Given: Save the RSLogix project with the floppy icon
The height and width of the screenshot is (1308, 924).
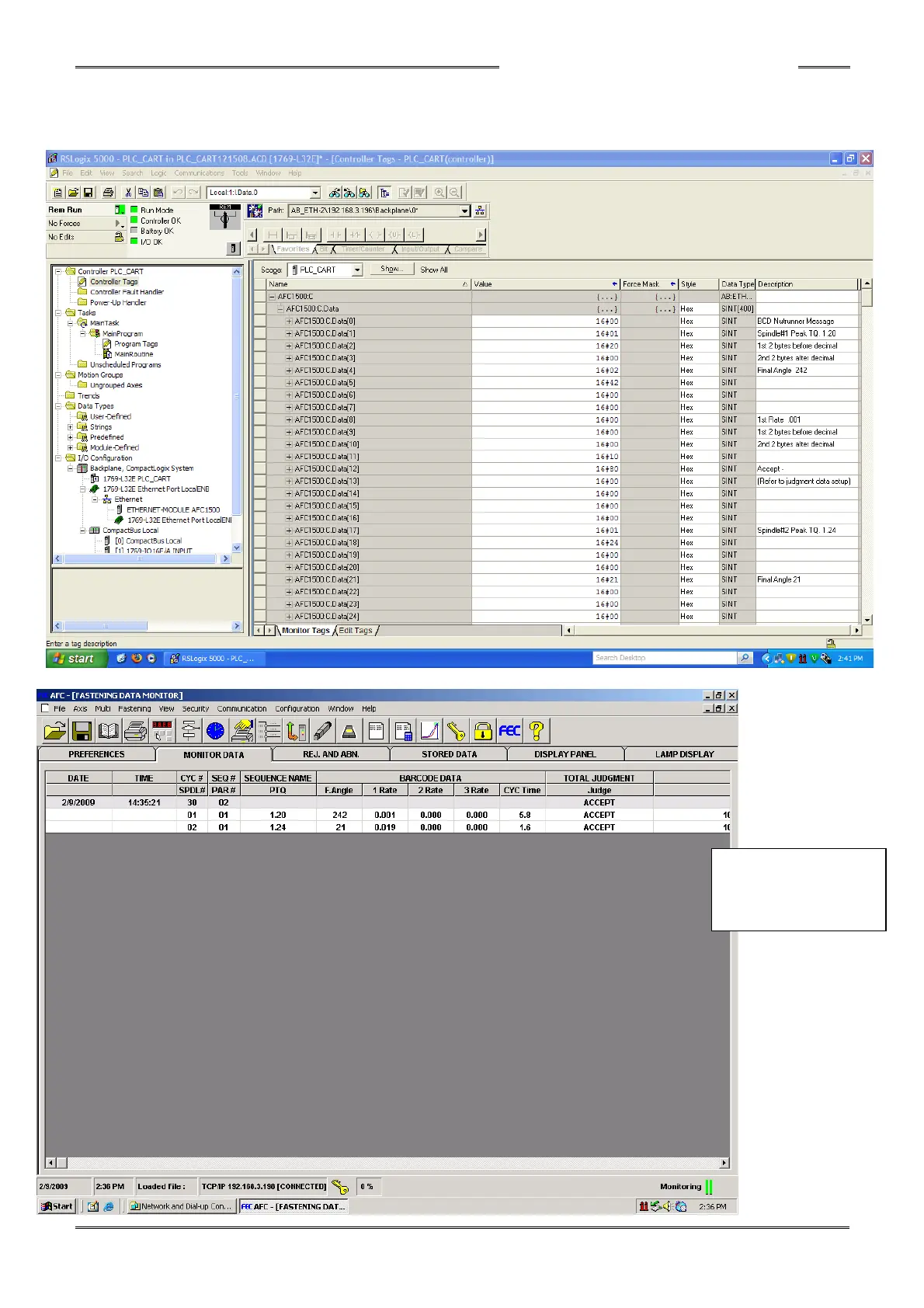Looking at the screenshot, I should [89, 193].
